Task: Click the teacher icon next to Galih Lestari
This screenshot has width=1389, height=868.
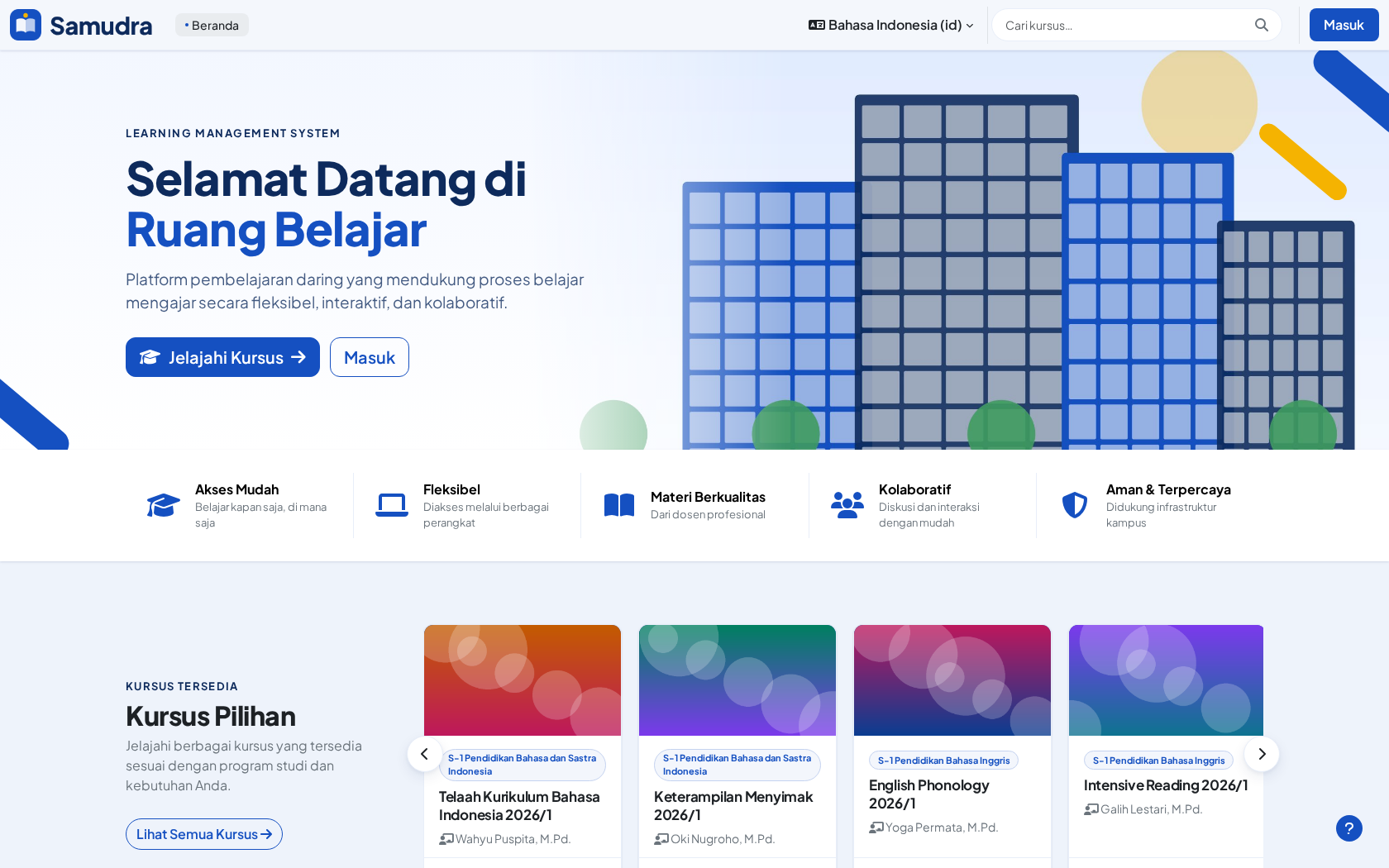Action: point(1091,809)
